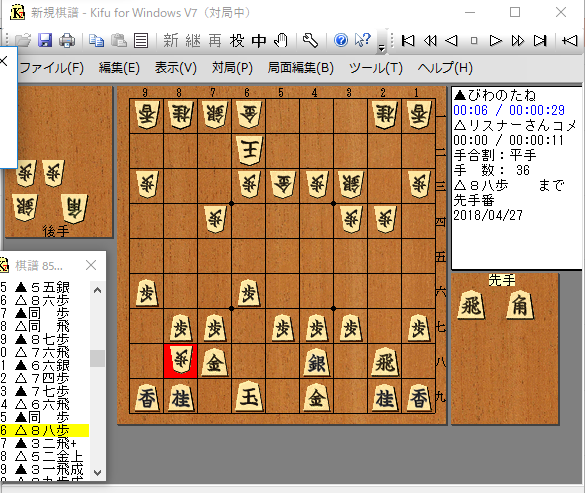Copy the kifu to clipboard
585x493 pixels.
(97, 40)
